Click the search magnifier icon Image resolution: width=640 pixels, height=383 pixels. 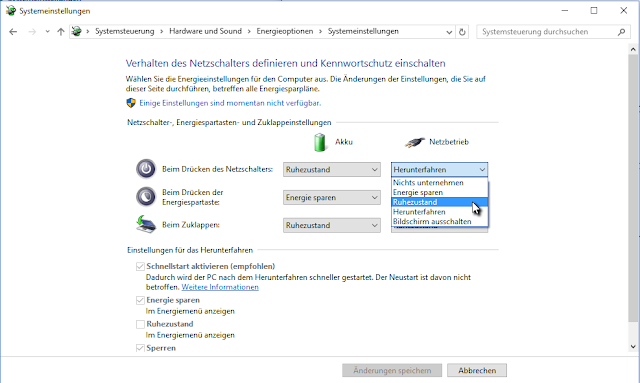621,32
